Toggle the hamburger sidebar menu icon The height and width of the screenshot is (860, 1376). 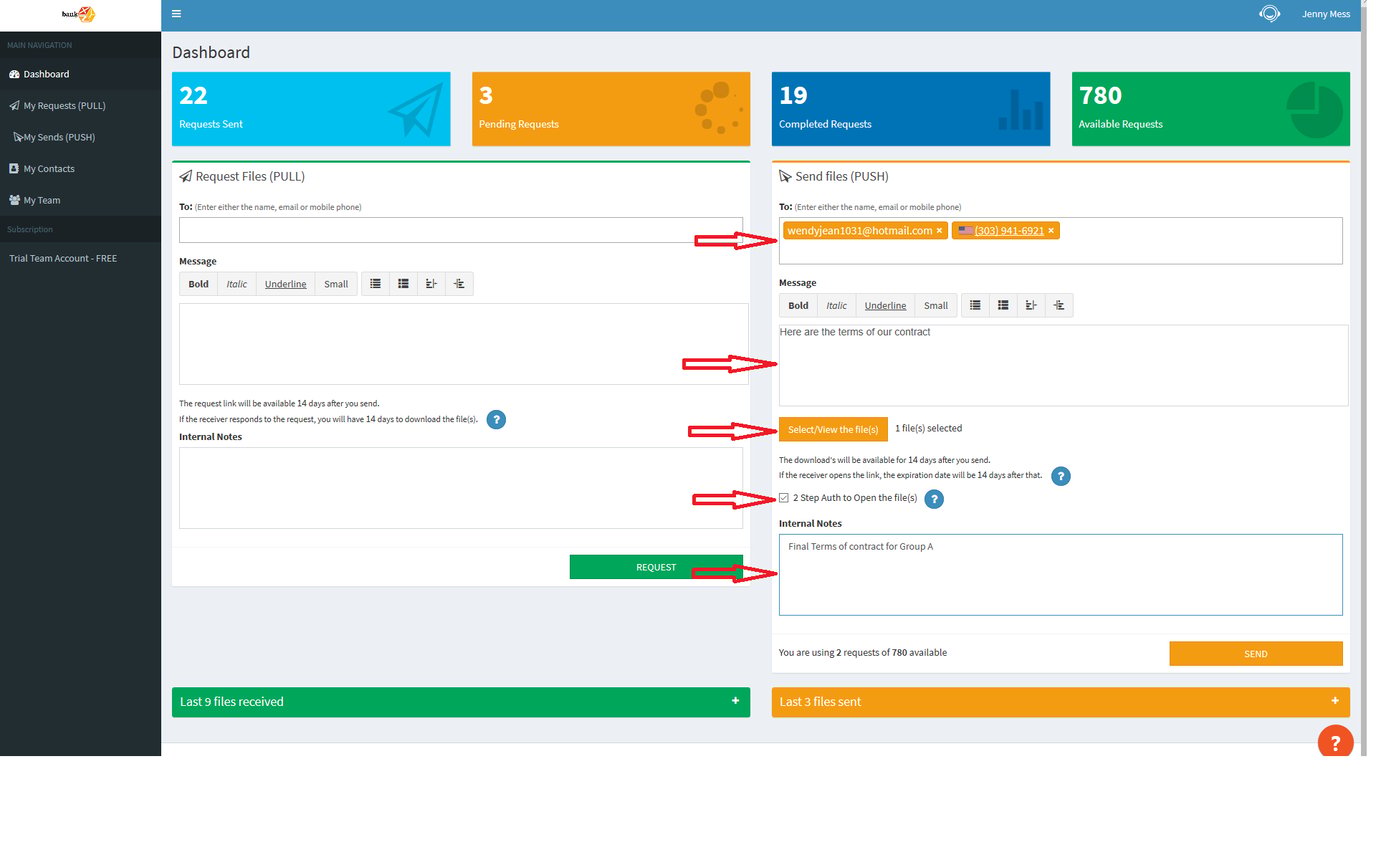[x=176, y=14]
